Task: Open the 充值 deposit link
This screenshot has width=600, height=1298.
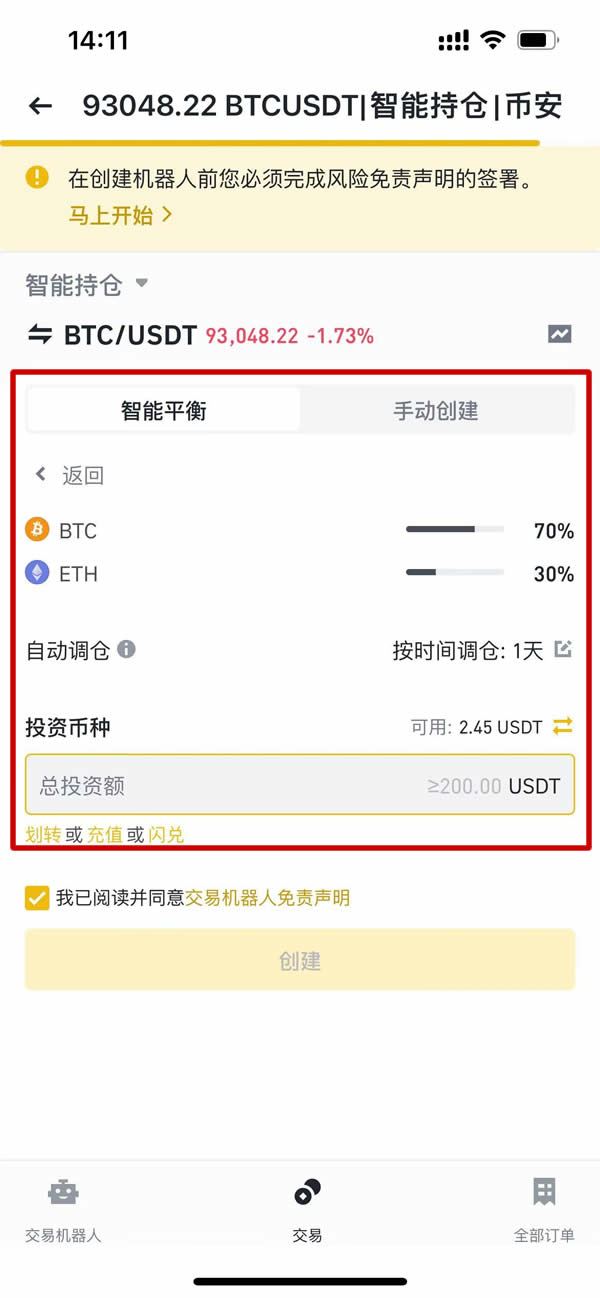Action: [104, 835]
